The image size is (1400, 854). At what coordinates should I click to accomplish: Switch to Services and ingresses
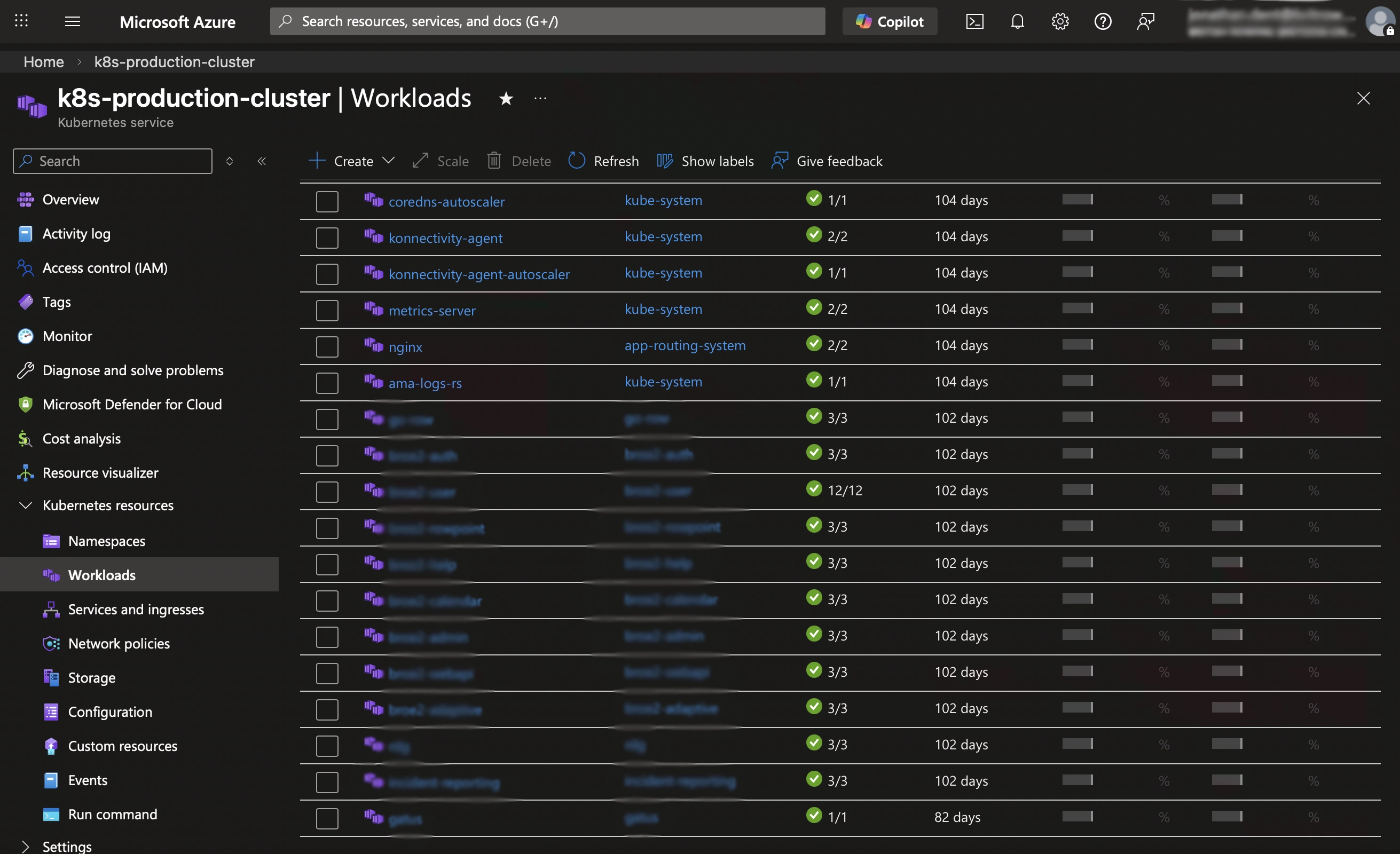click(135, 609)
